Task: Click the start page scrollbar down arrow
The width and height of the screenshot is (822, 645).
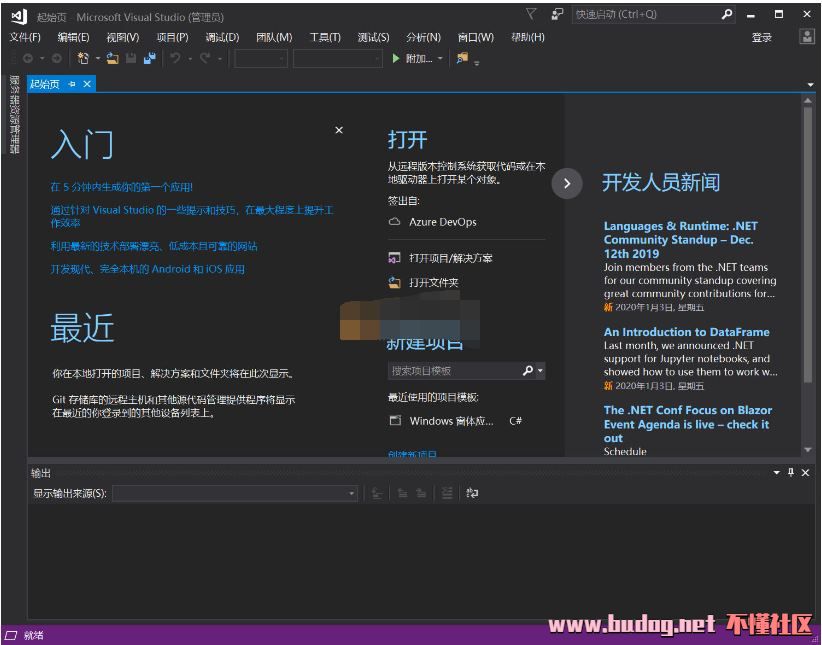Action: coord(808,450)
